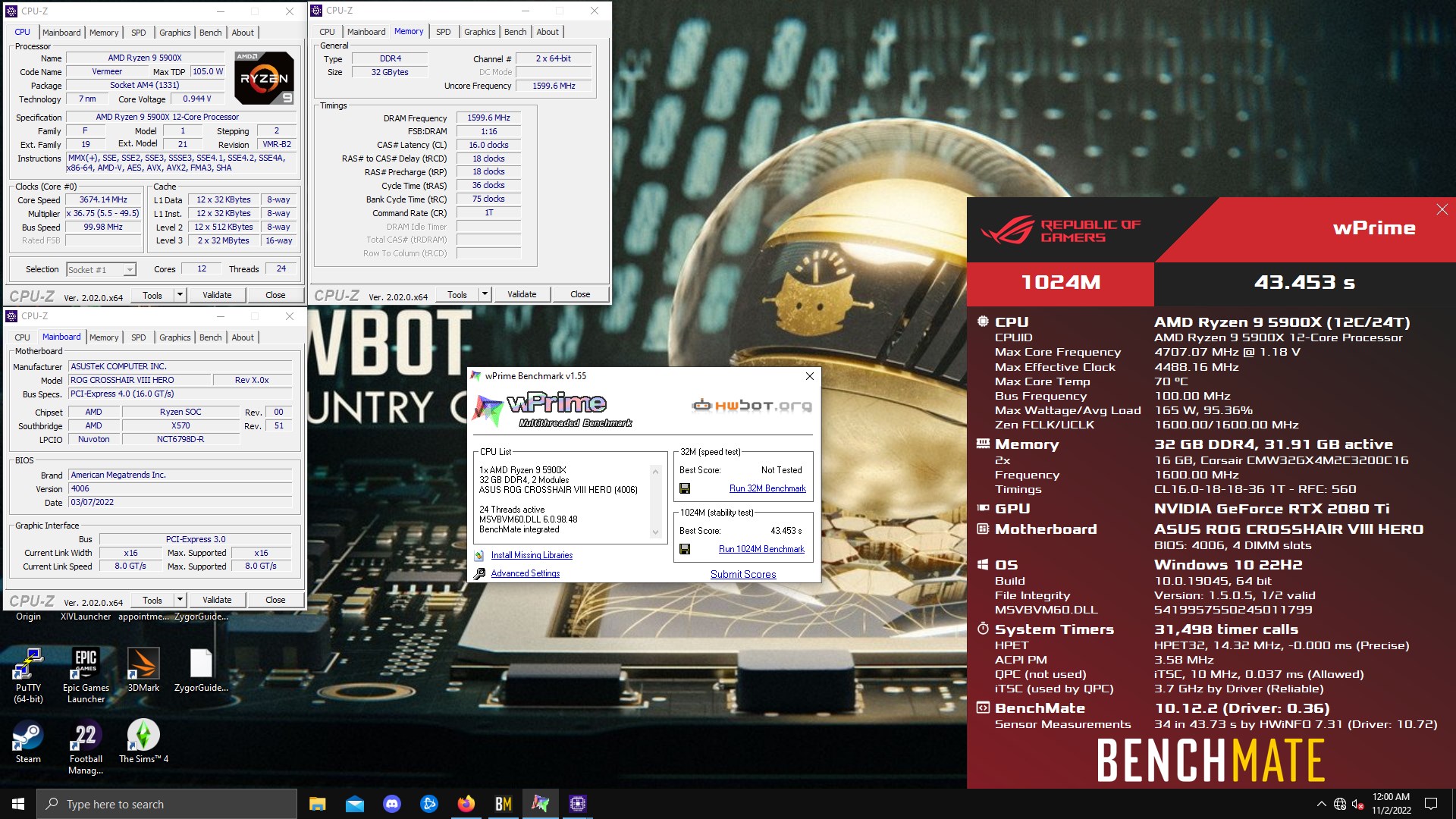
Task: Click the Windows search box
Action: (167, 804)
